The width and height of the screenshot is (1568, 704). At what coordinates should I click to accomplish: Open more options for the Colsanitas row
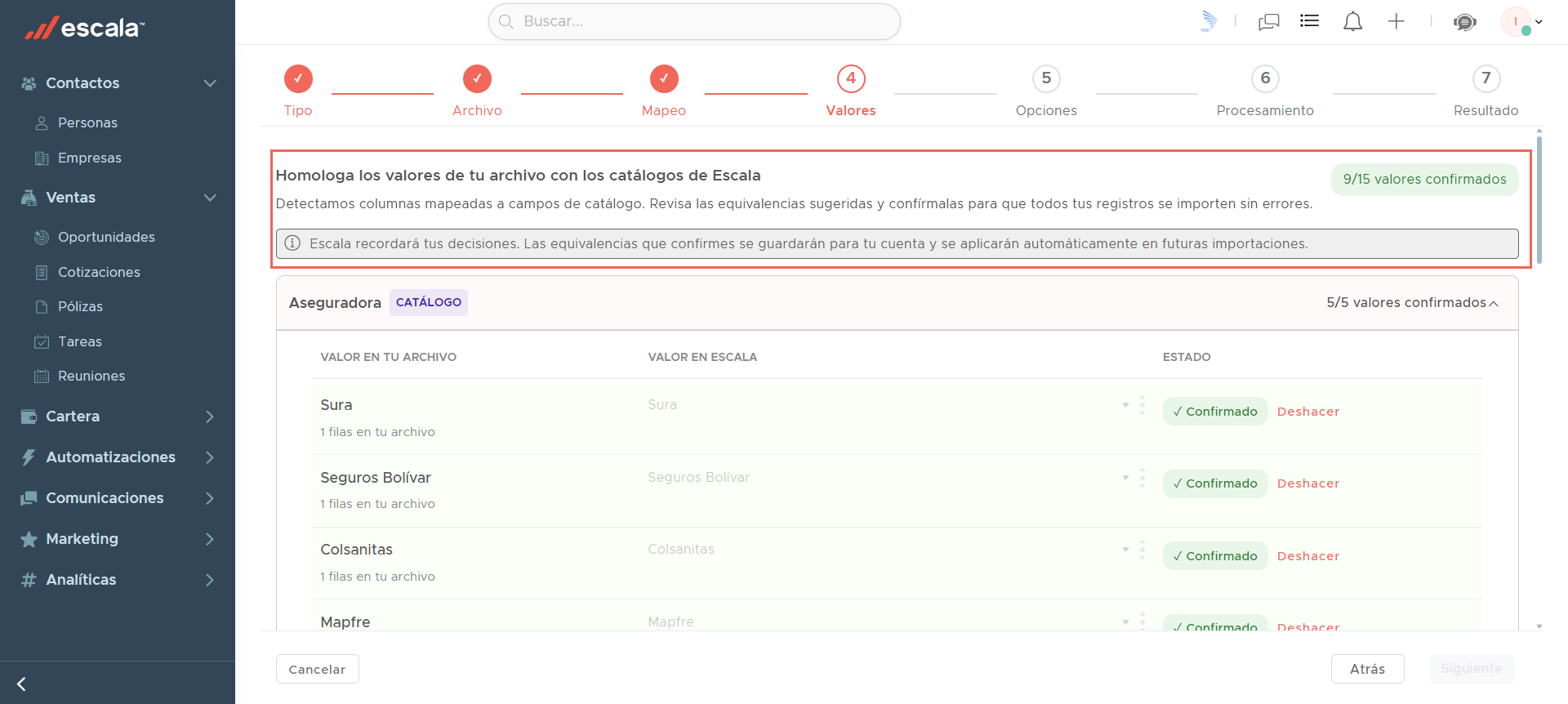pyautogui.click(x=1143, y=550)
